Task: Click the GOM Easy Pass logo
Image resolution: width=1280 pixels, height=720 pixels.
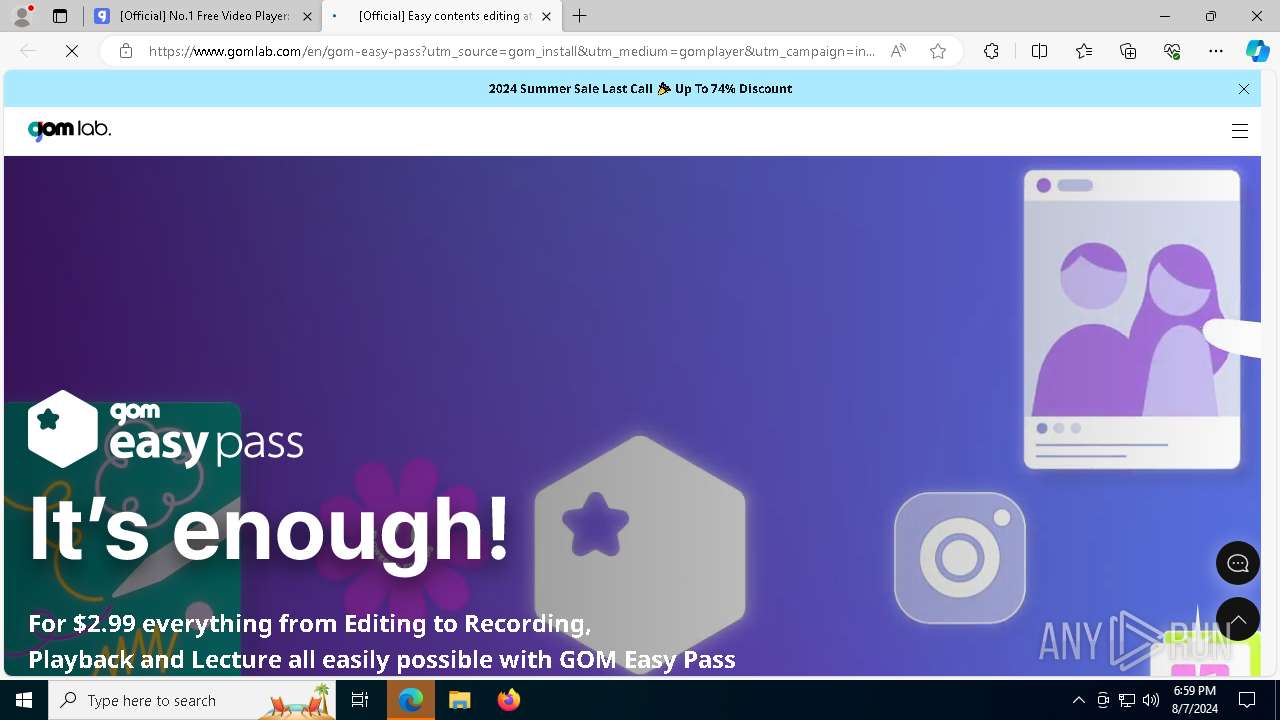Action: point(165,430)
